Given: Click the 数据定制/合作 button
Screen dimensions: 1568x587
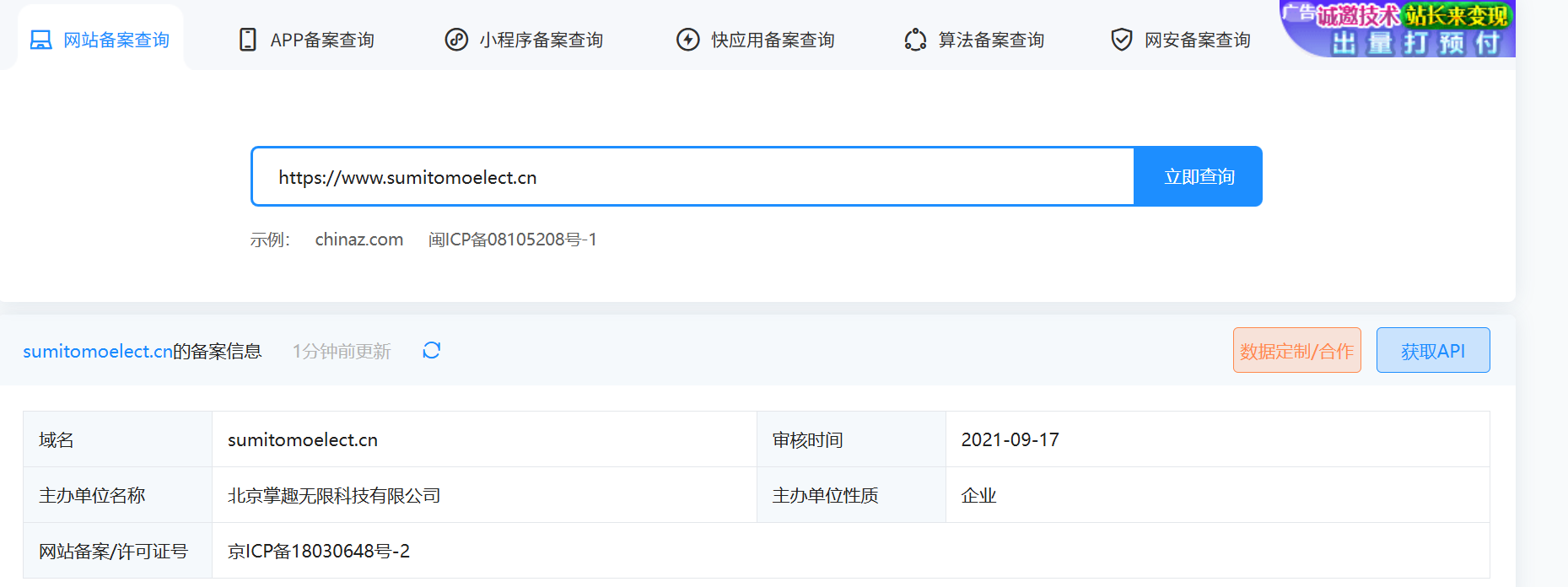Looking at the screenshot, I should click(1297, 350).
